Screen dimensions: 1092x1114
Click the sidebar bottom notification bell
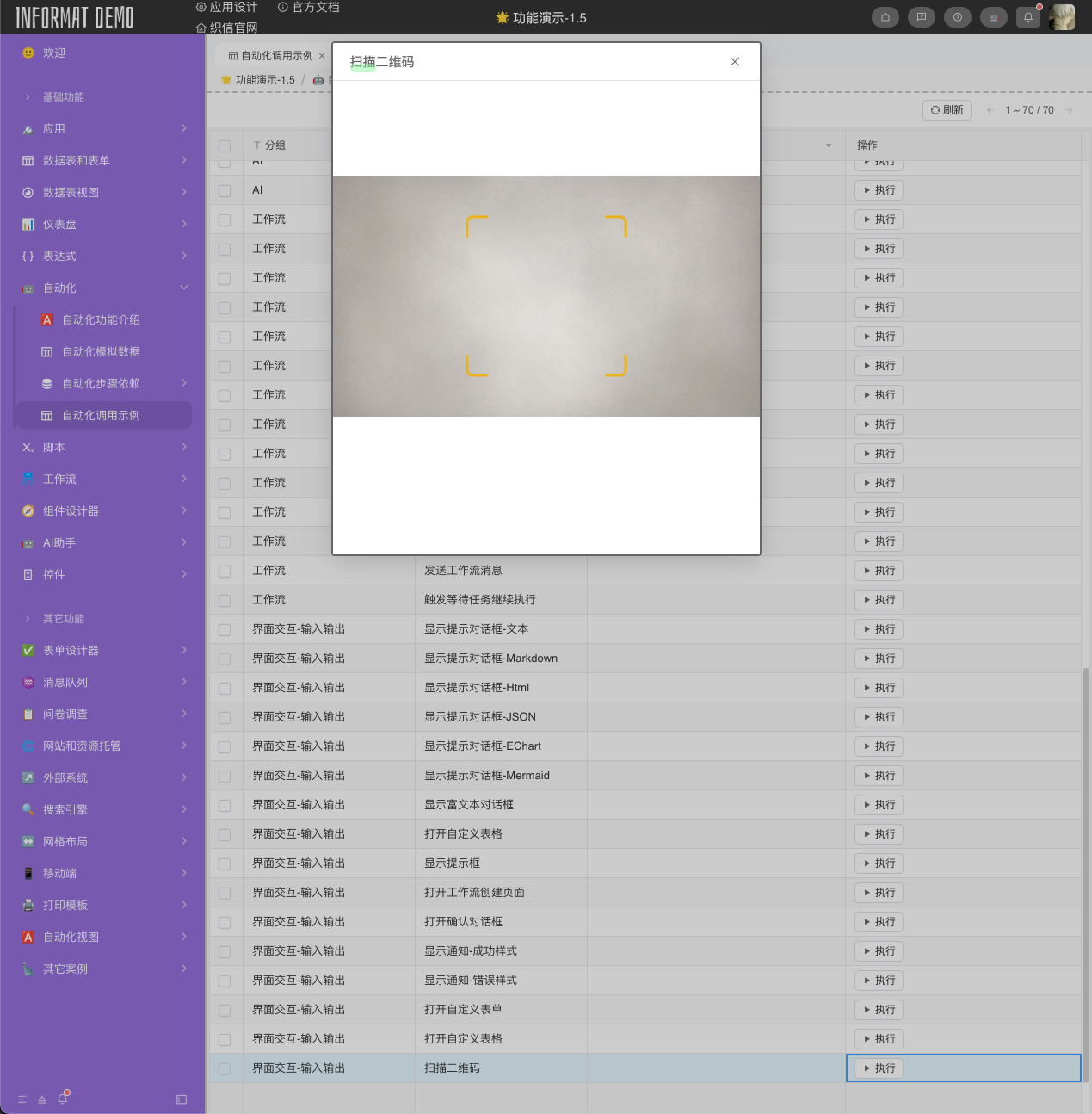[62, 1099]
